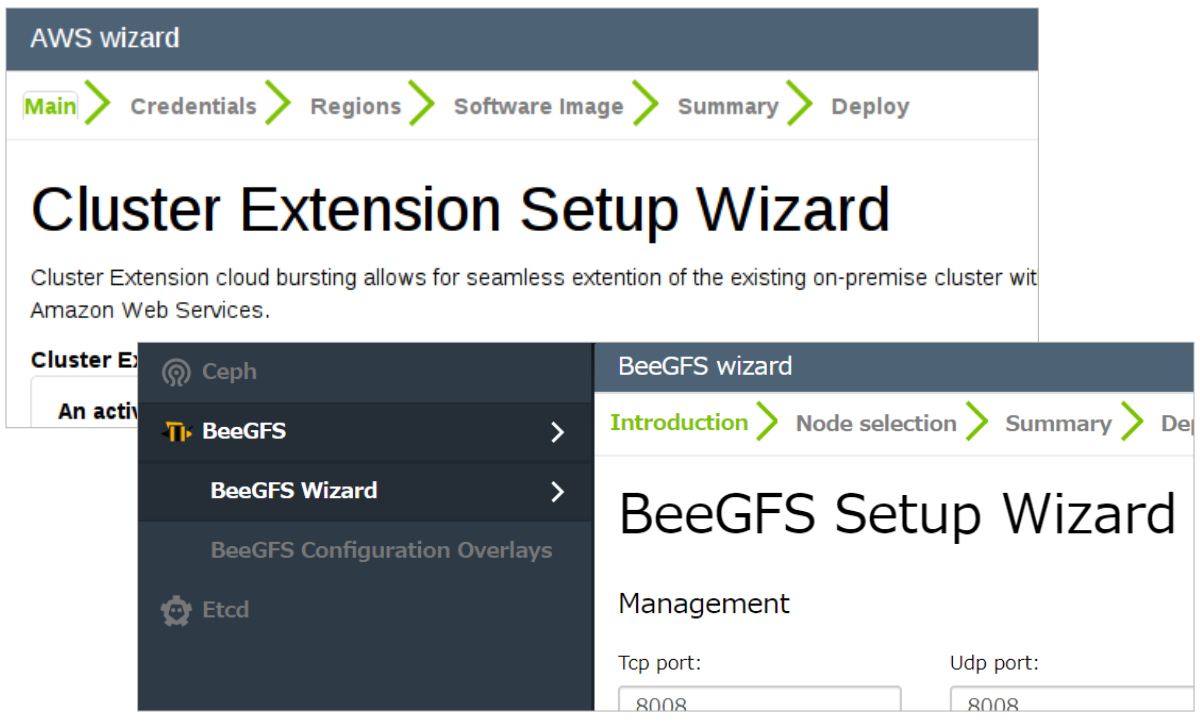Click the Etcd icon in sidebar

tap(176, 610)
